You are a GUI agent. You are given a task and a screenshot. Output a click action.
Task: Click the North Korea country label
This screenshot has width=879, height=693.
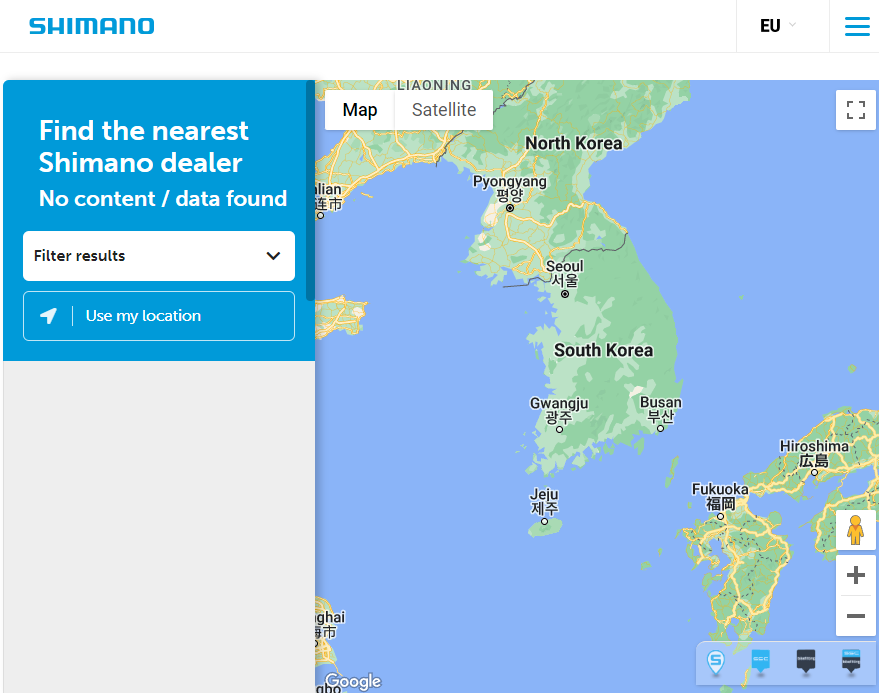pyautogui.click(x=573, y=144)
